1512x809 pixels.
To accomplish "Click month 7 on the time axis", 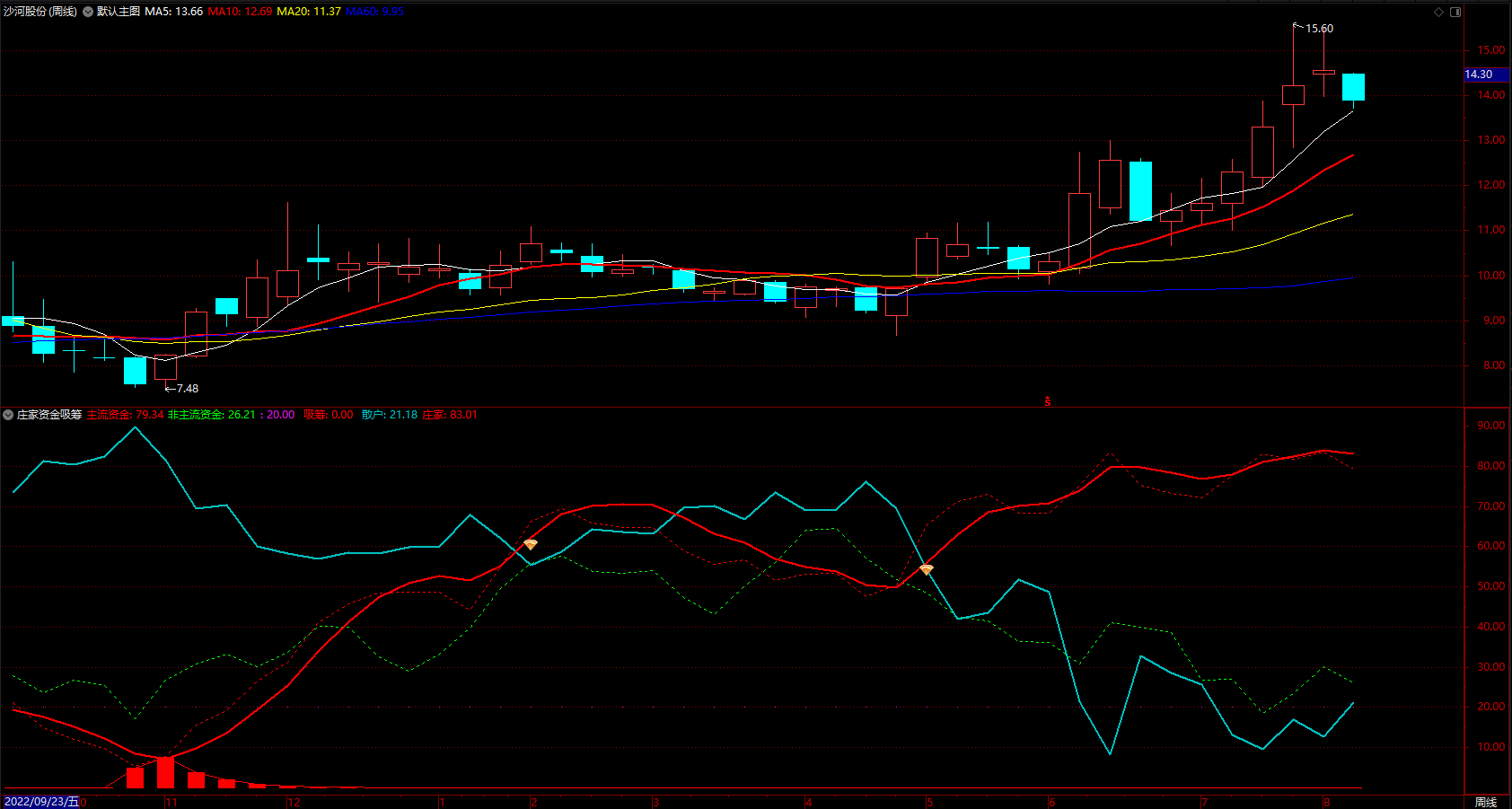I will click(x=1204, y=802).
